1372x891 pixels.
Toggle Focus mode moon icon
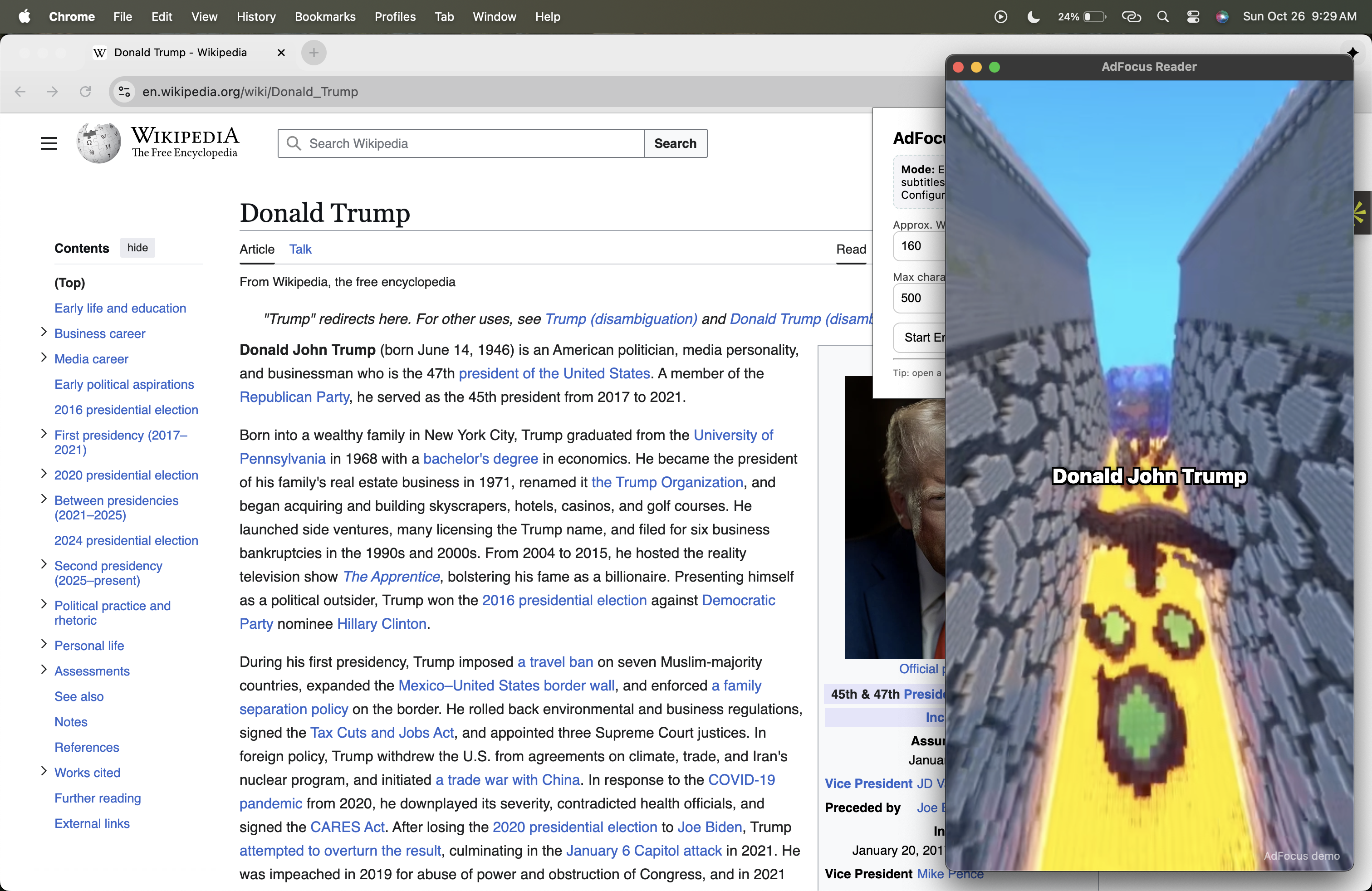pyautogui.click(x=1034, y=17)
